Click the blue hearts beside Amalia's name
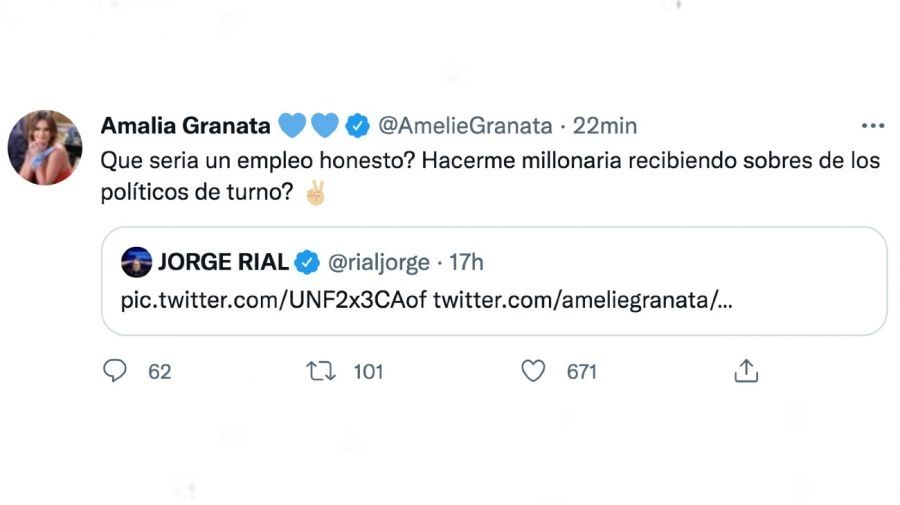This screenshot has height=505, width=900. 307,126
